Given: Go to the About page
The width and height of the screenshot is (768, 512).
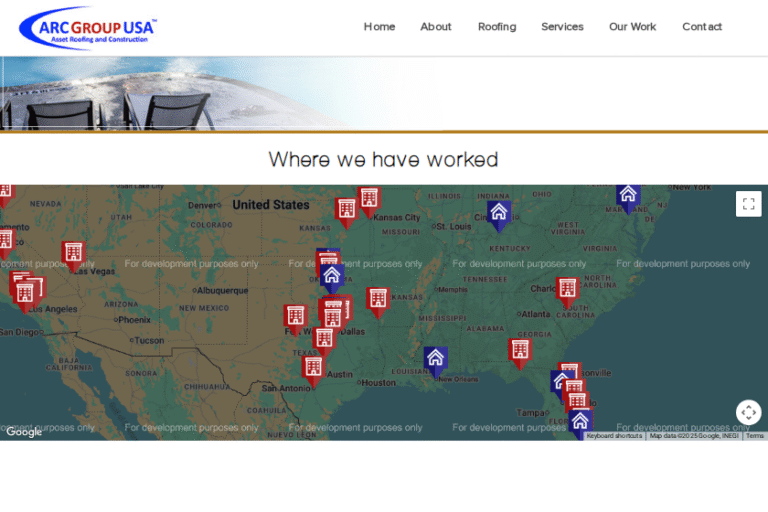Looking at the screenshot, I should tap(435, 27).
